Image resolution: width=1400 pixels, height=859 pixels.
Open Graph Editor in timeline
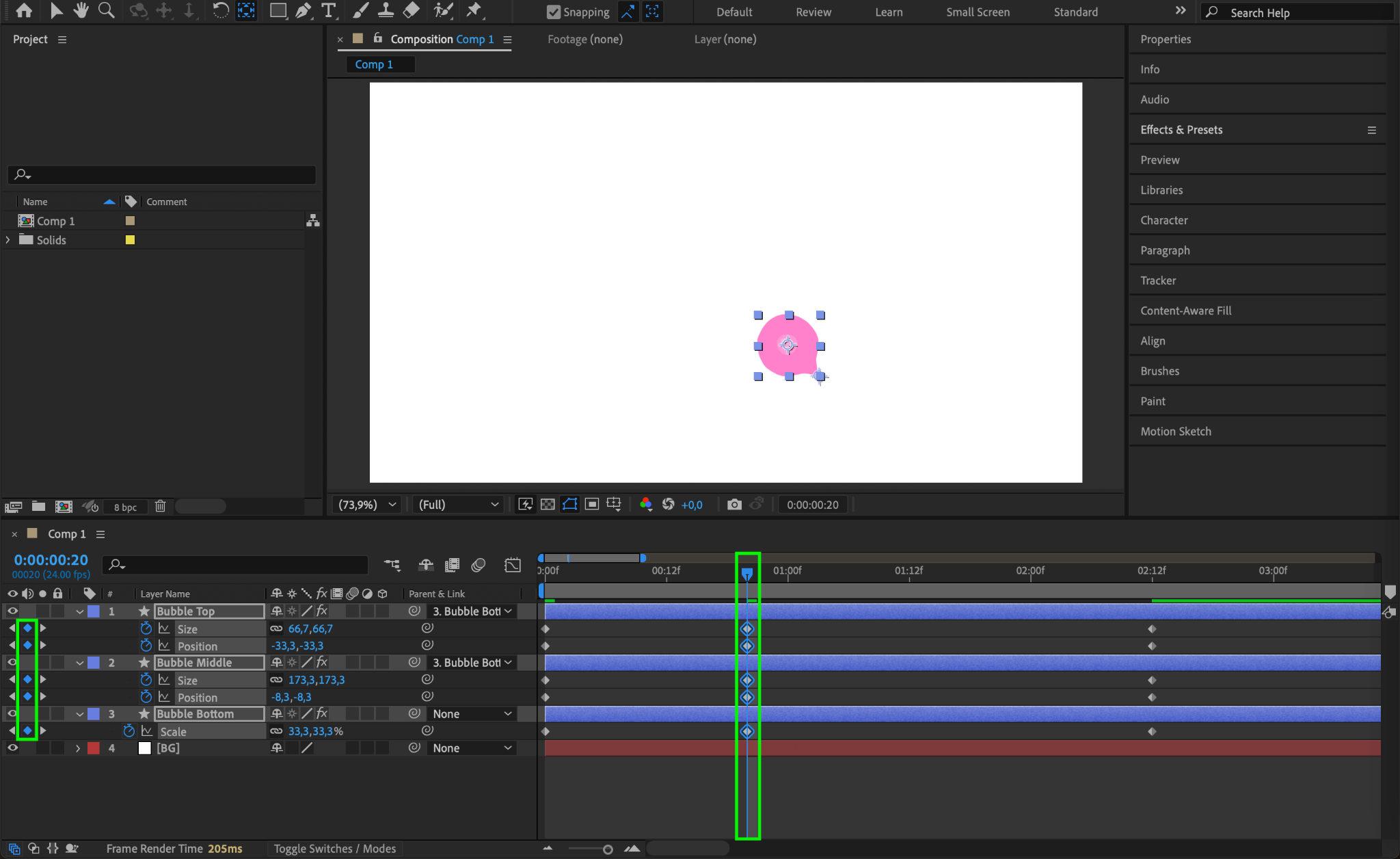point(513,565)
